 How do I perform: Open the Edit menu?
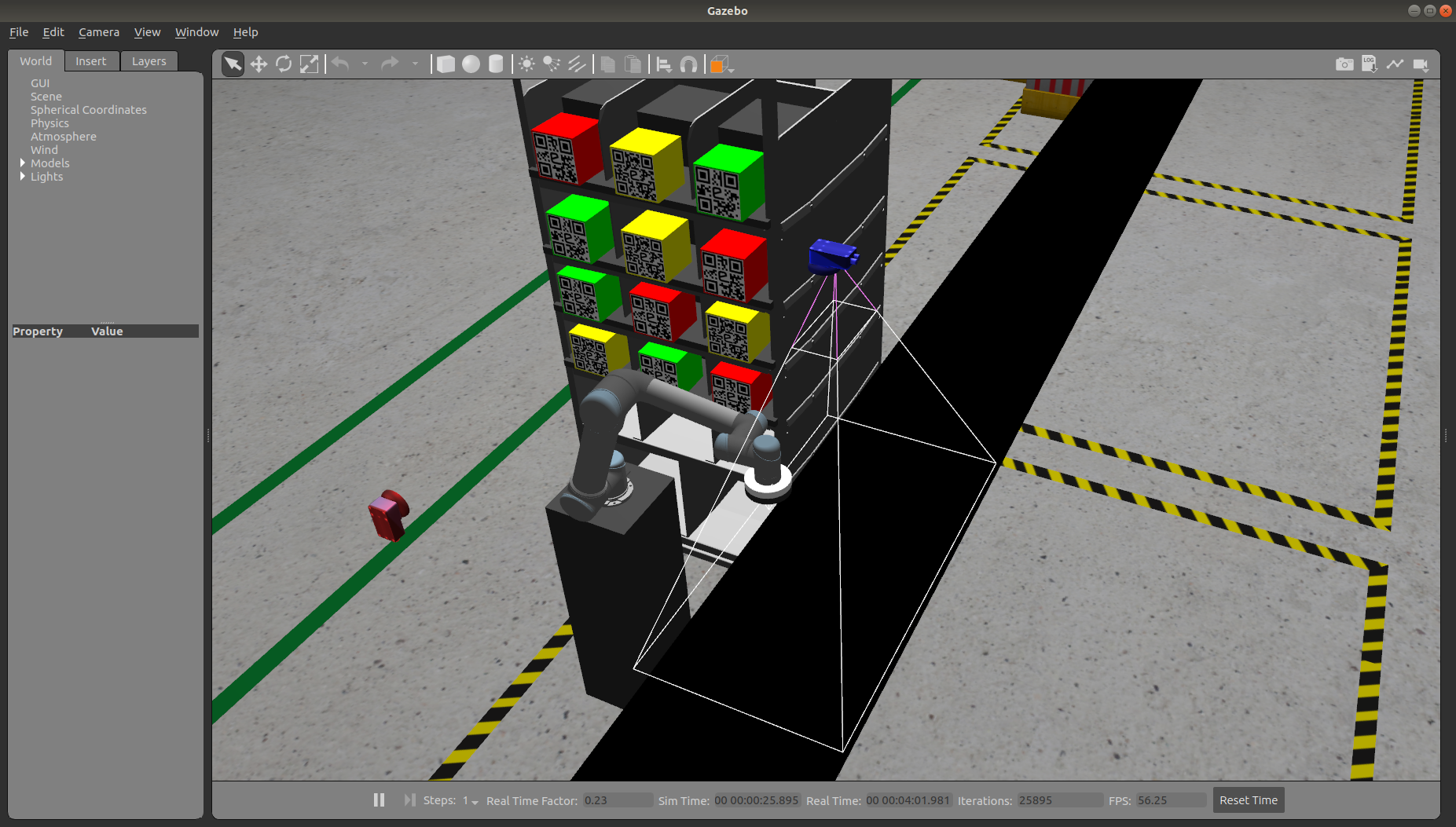pyautogui.click(x=53, y=32)
